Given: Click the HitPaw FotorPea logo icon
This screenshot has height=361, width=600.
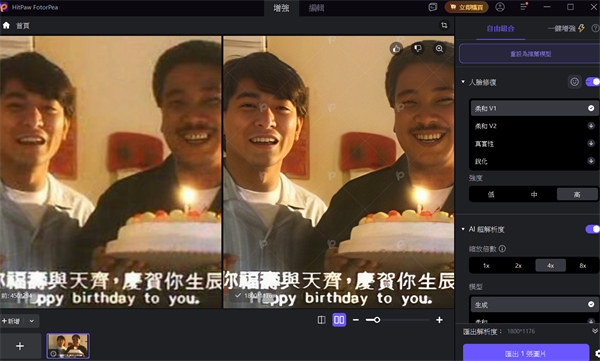Looking at the screenshot, I should point(4,7).
